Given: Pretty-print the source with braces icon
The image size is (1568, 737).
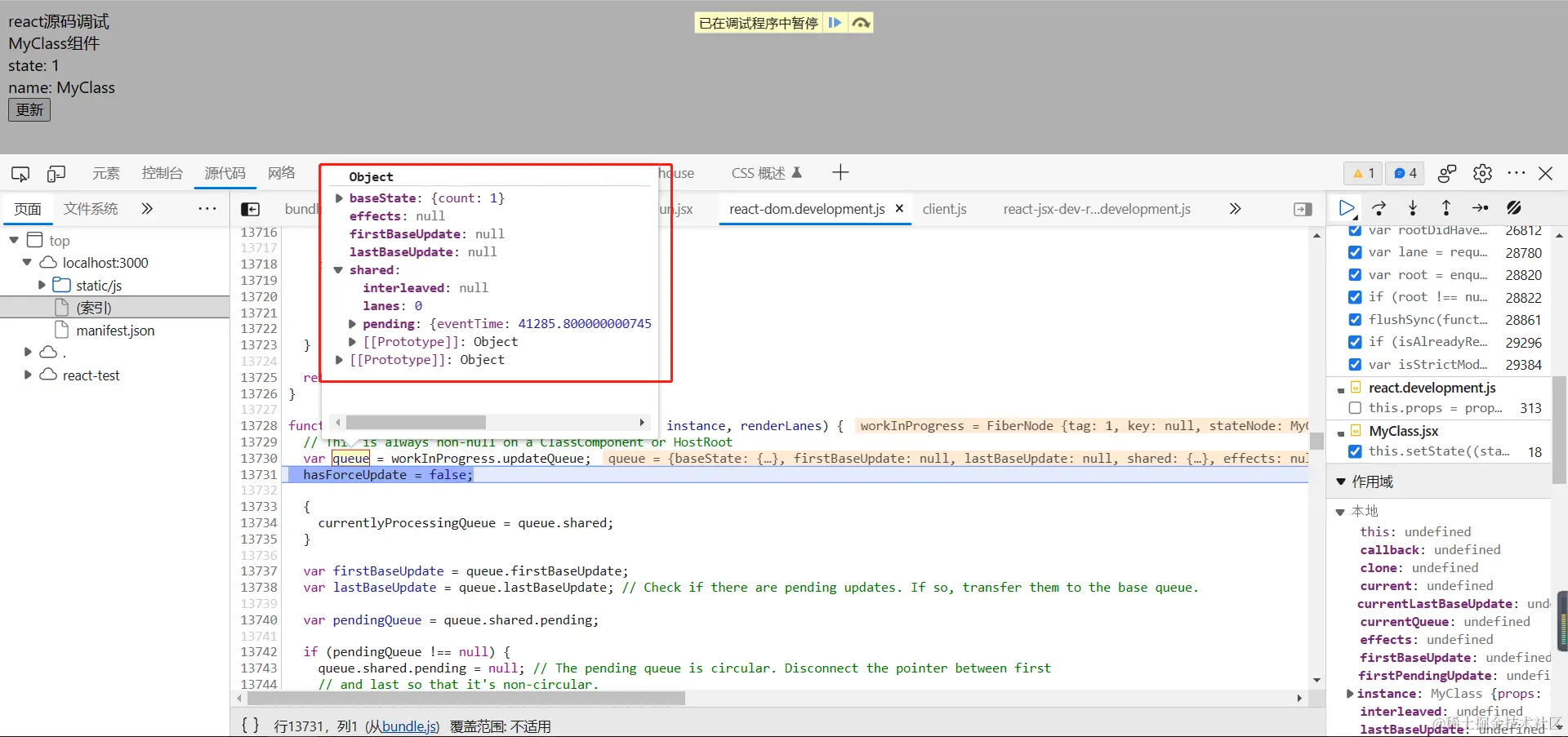Looking at the screenshot, I should 251,726.
